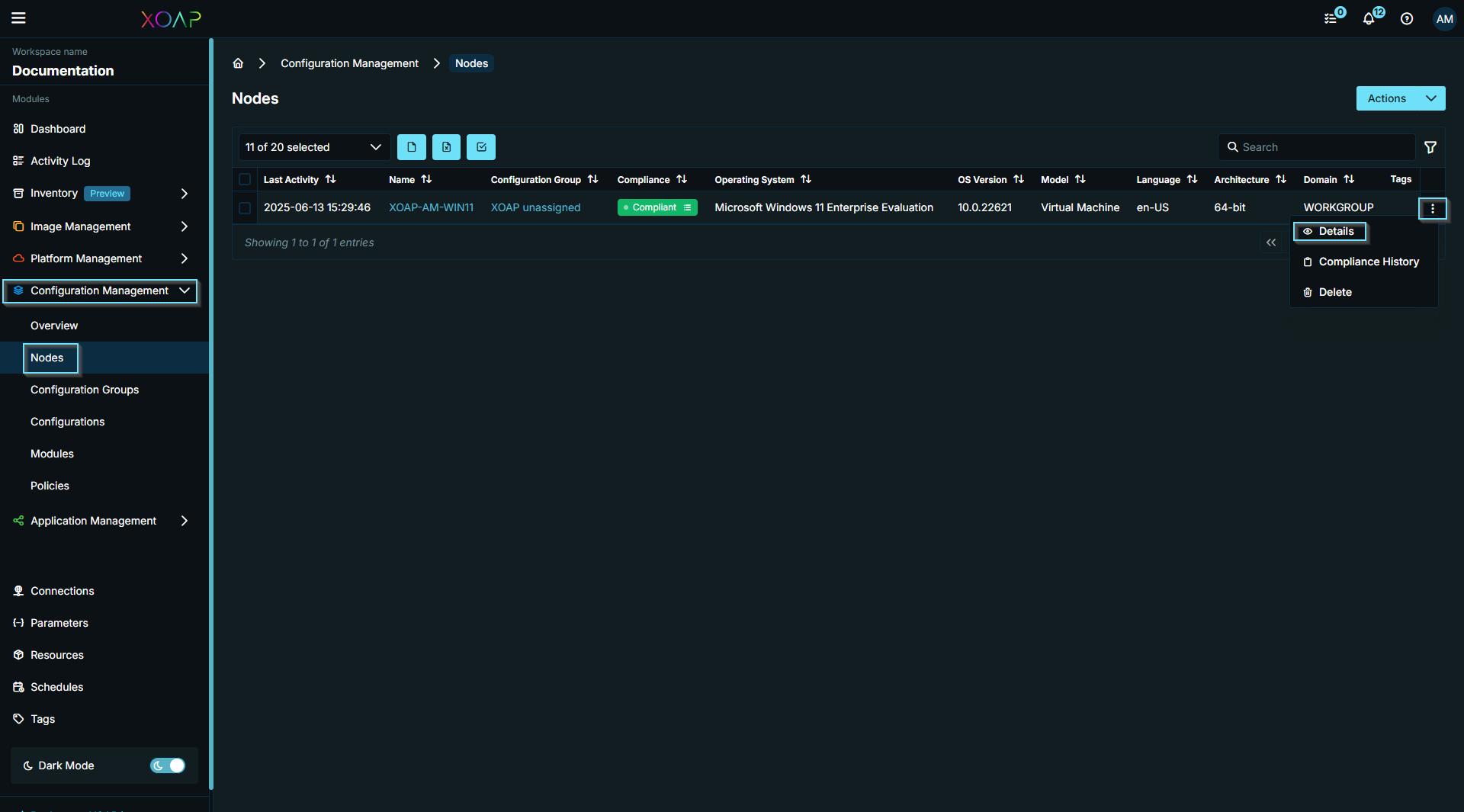Click the new node document icon
1464x812 pixels.
pyautogui.click(x=411, y=146)
